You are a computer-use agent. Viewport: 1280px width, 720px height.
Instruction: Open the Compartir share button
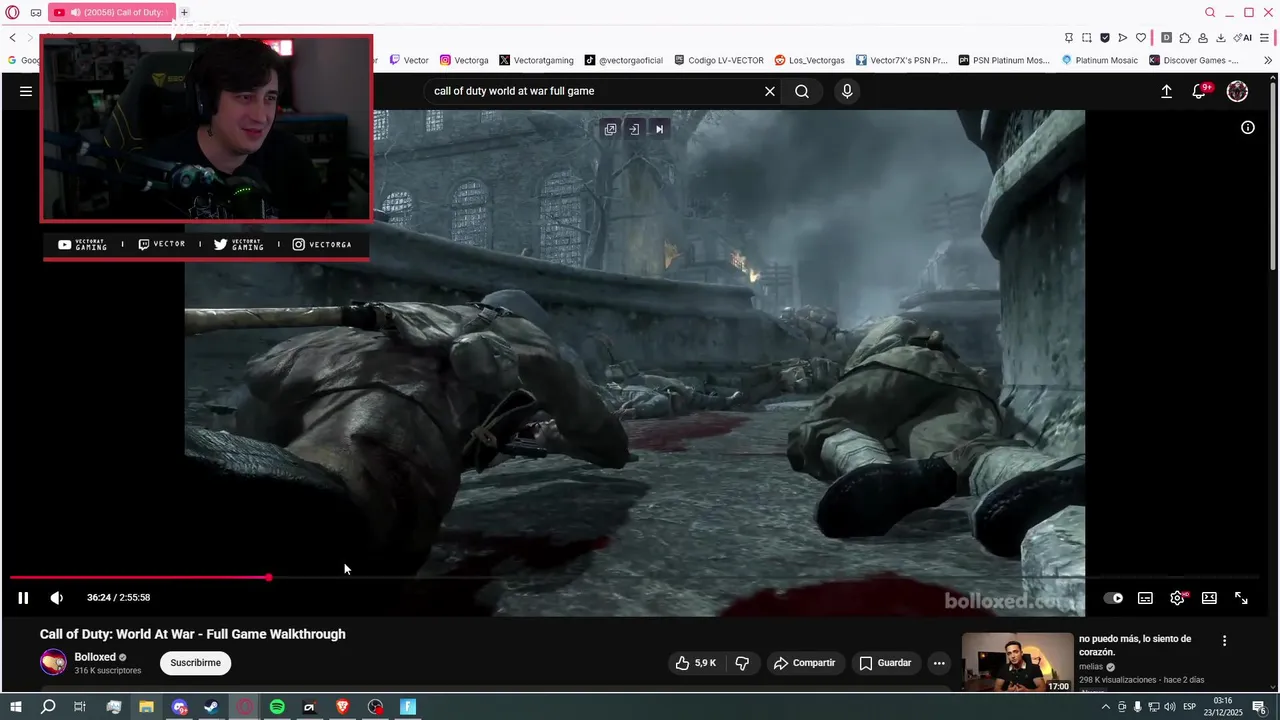pyautogui.click(x=804, y=663)
